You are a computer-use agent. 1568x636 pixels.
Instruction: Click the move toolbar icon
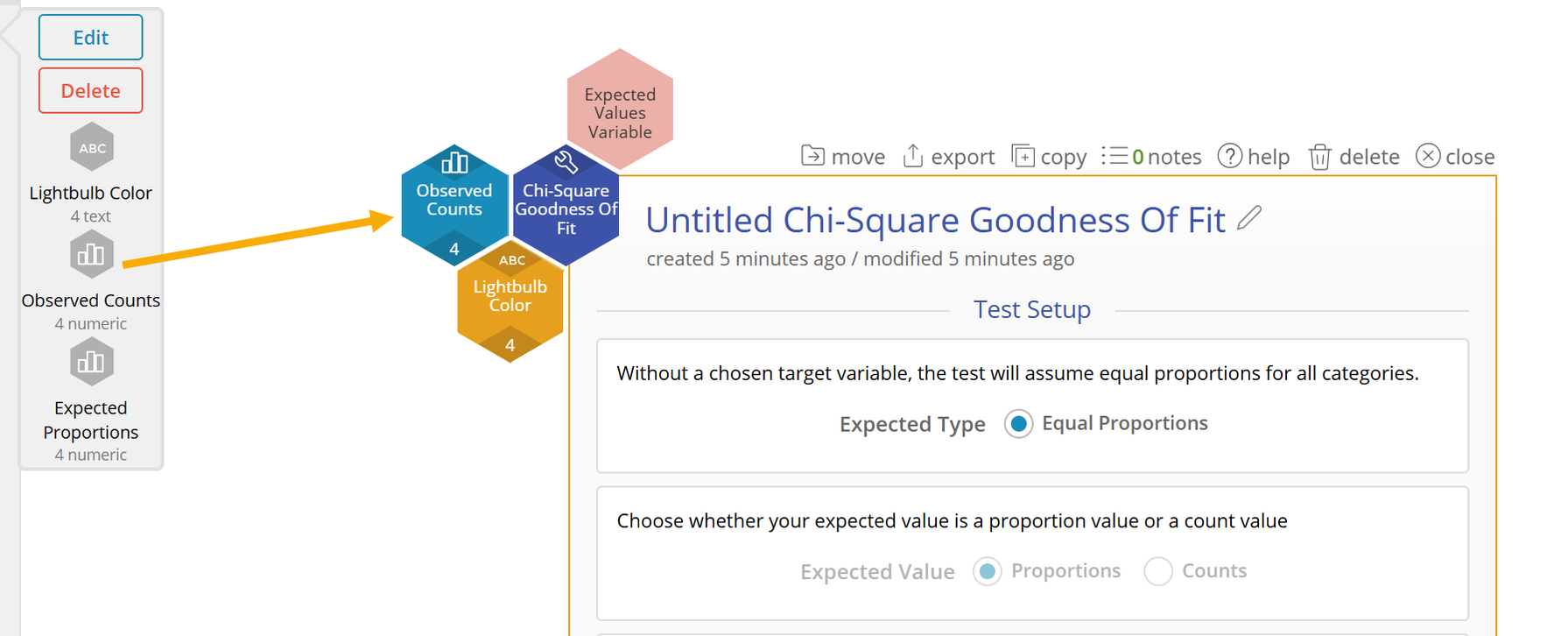812,156
